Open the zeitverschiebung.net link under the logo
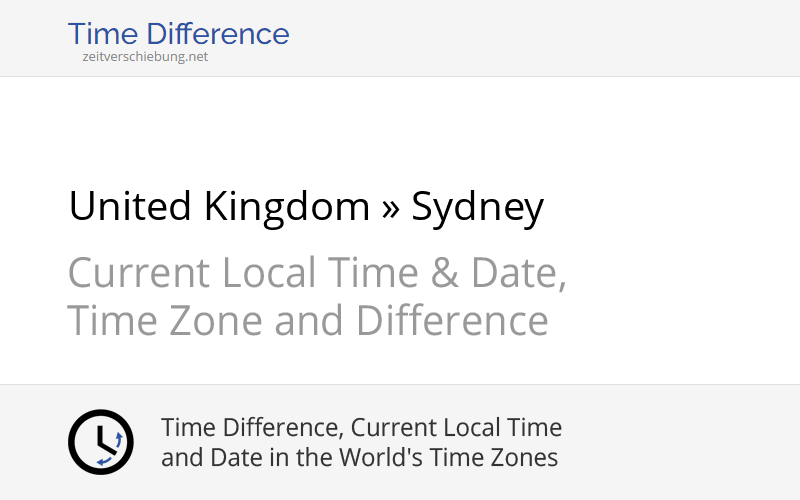Screen dimensions: 800x500 pyautogui.click(x=145, y=57)
